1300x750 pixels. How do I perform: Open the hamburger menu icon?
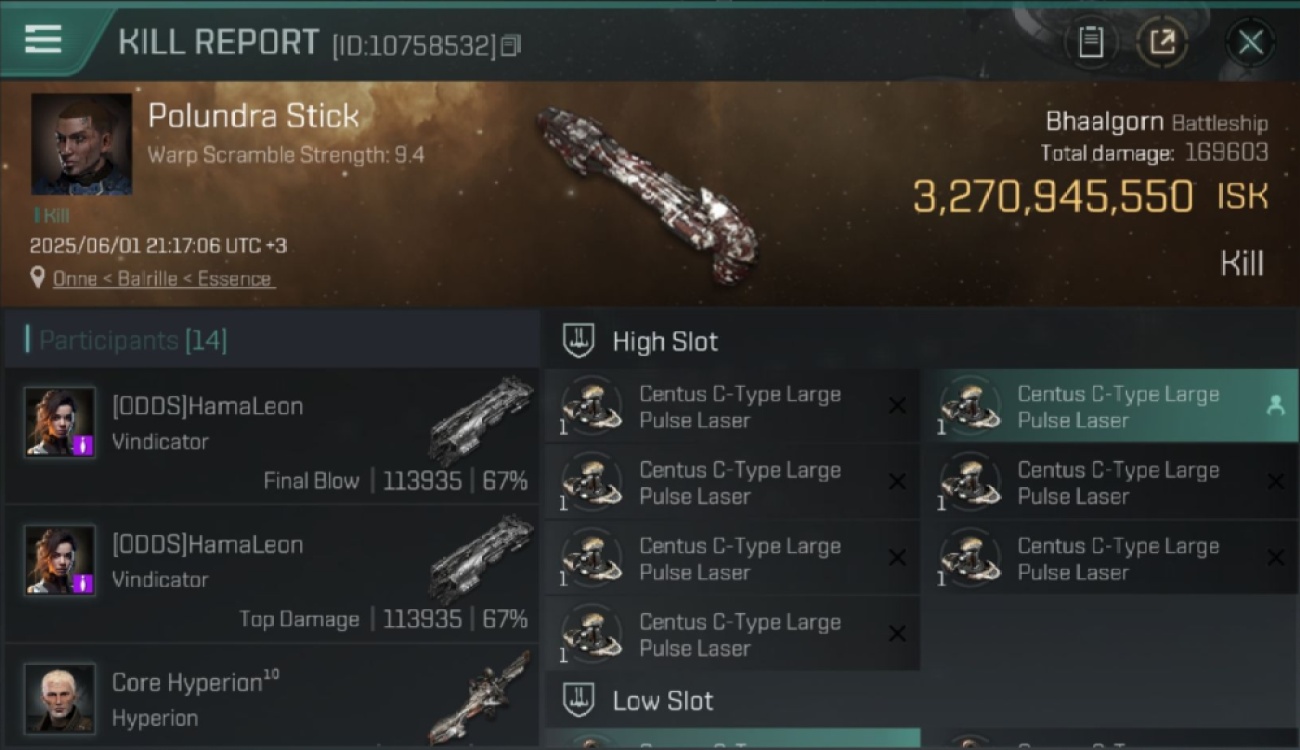(43, 40)
